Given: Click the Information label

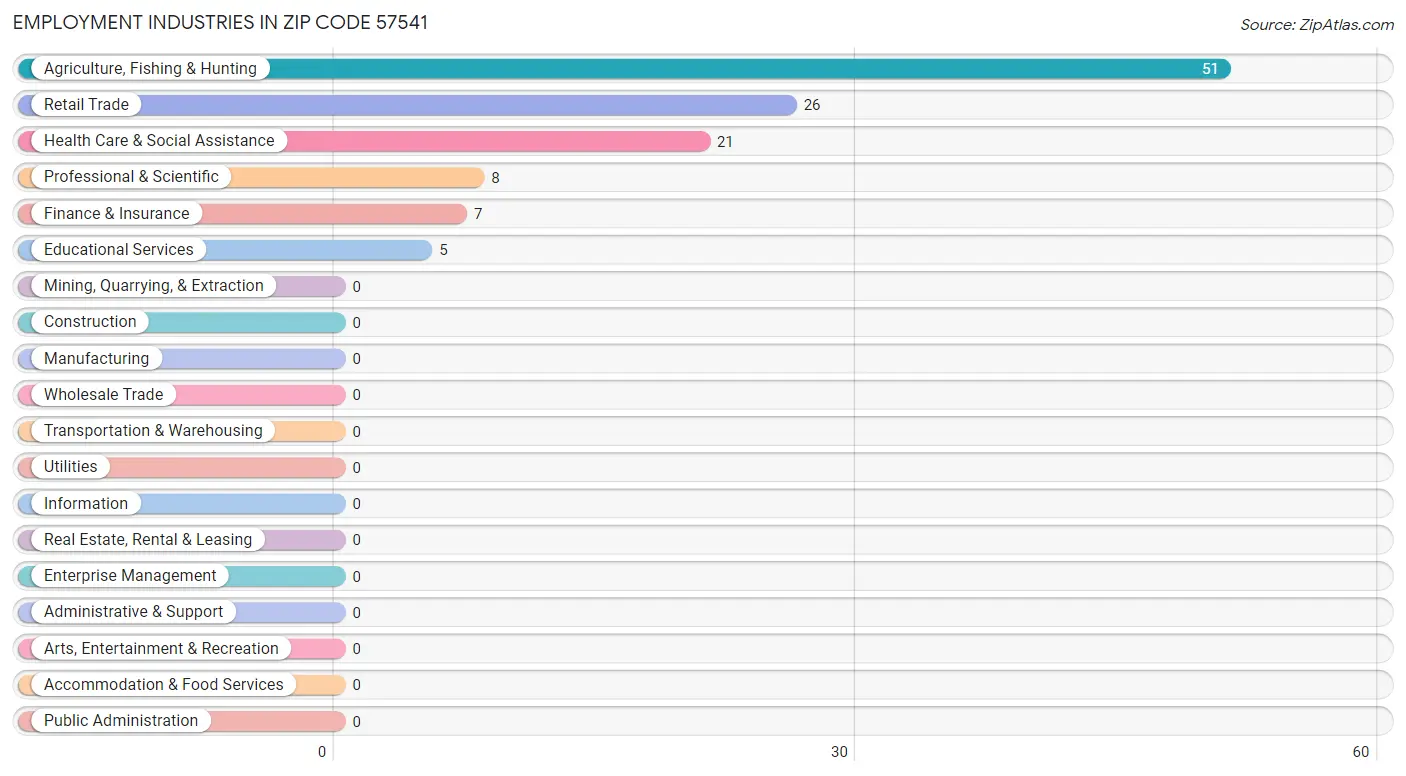Looking at the screenshot, I should pos(85,503).
